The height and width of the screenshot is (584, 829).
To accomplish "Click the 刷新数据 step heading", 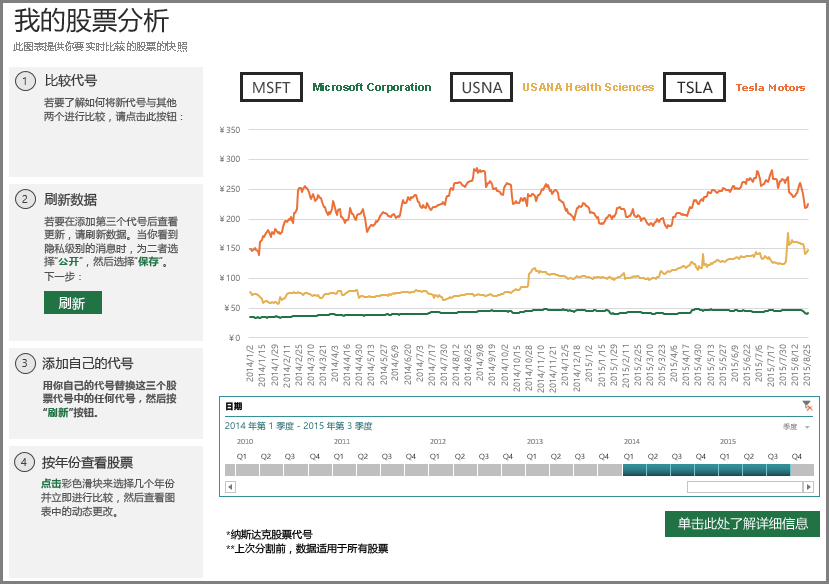I will click(70, 200).
